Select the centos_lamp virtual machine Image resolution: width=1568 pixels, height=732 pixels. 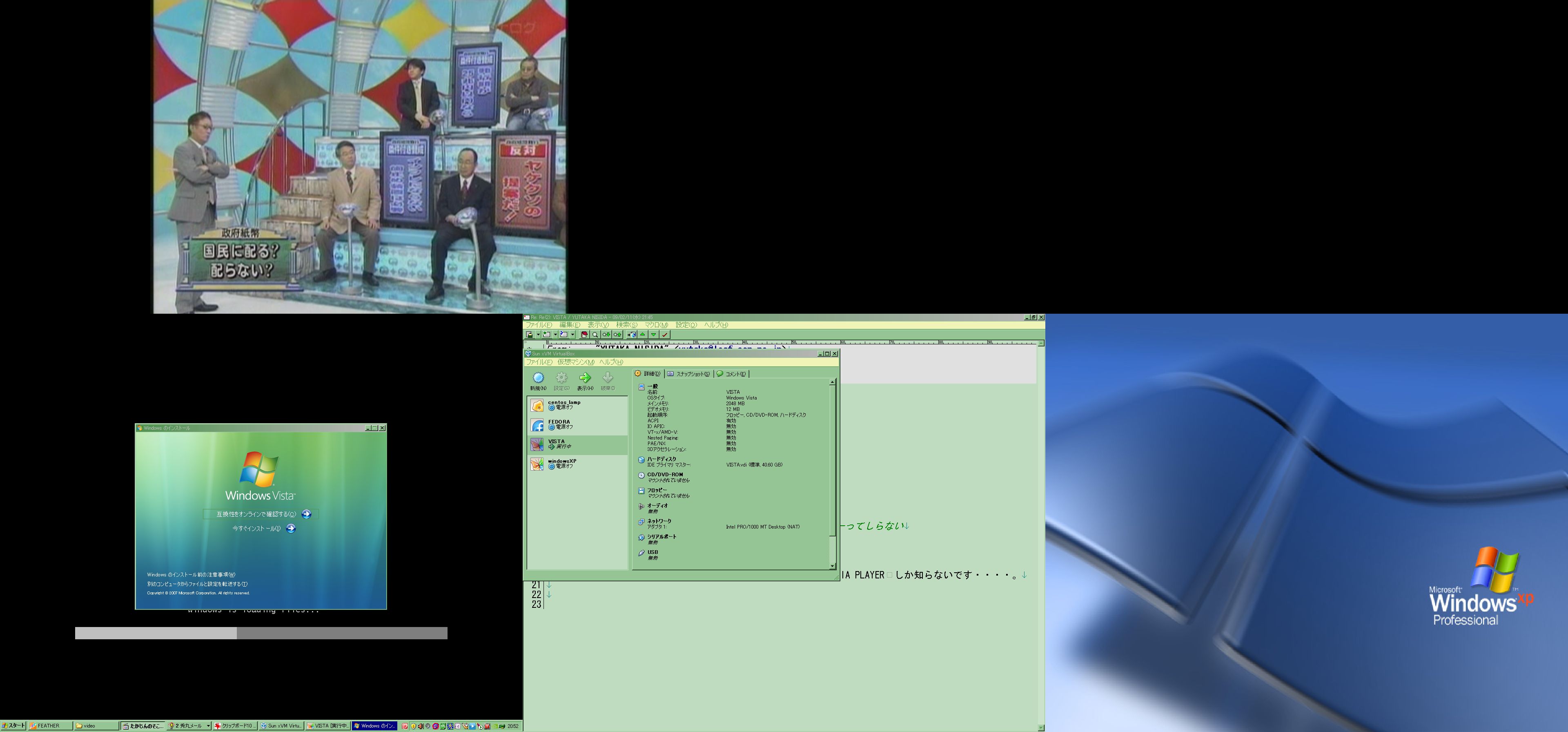[x=578, y=405]
